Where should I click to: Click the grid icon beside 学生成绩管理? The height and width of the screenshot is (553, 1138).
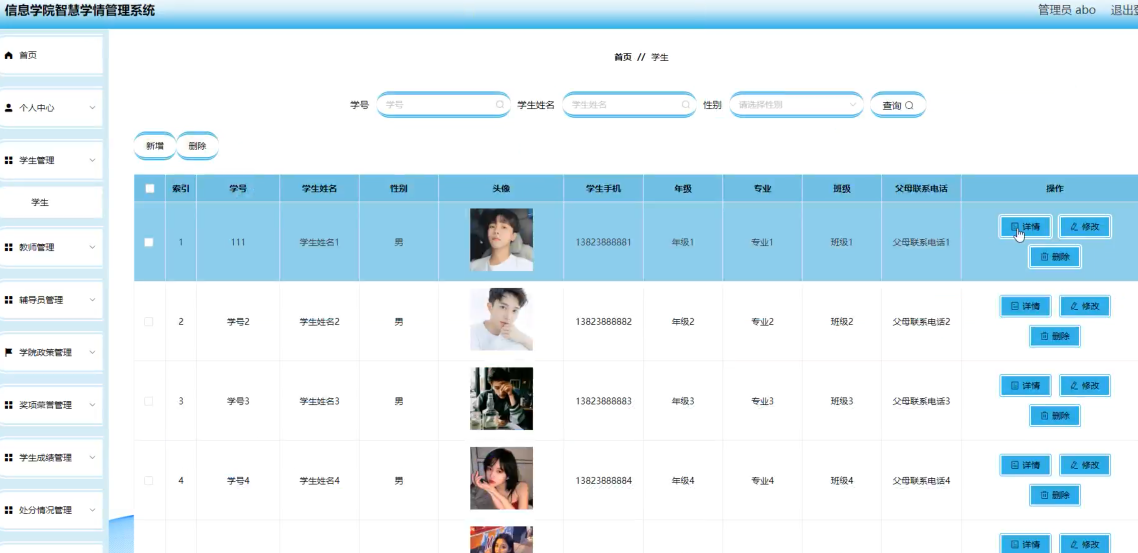pyautogui.click(x=9, y=458)
